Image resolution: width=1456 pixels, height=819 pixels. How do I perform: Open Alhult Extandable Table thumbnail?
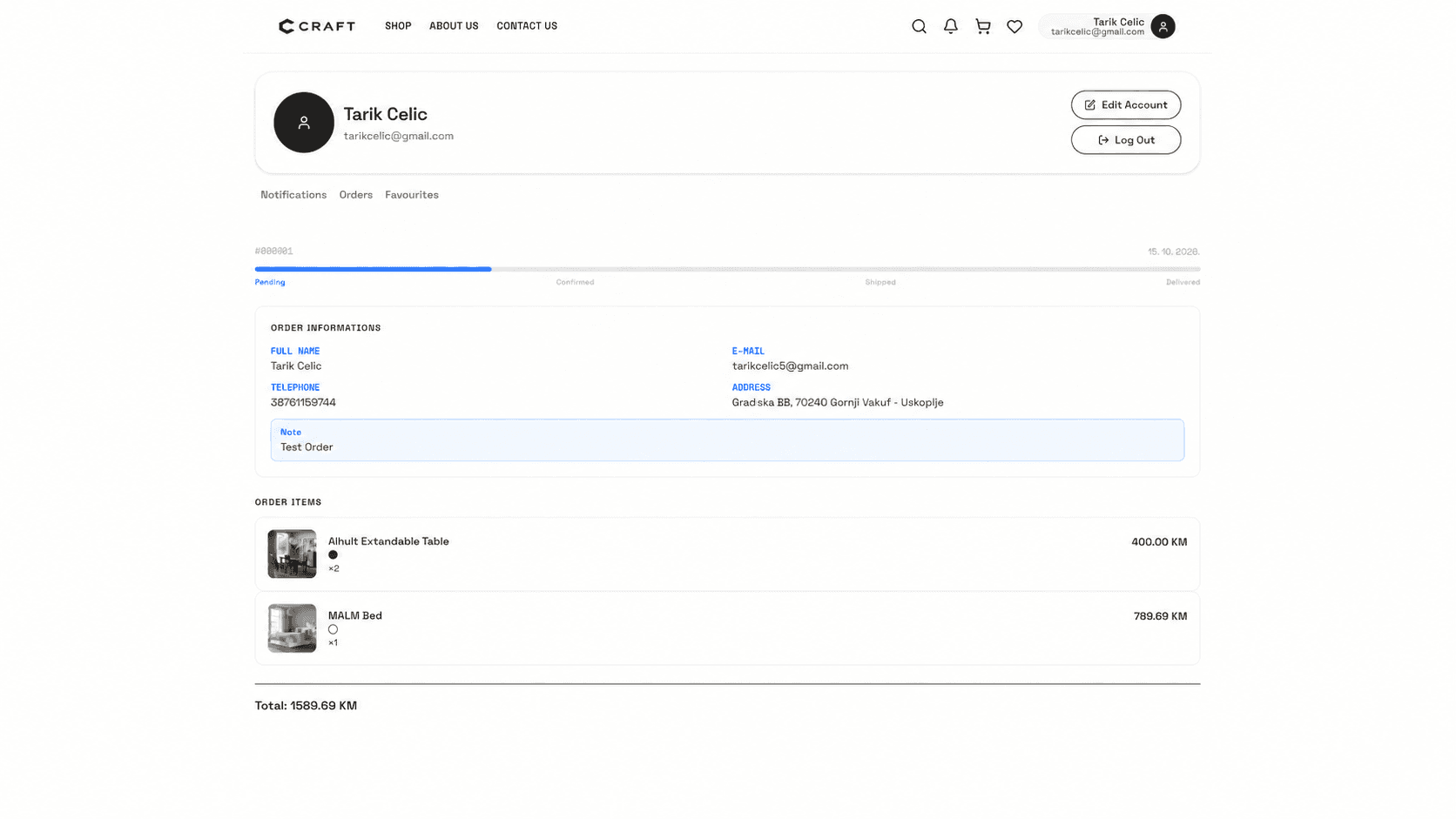tap(292, 554)
